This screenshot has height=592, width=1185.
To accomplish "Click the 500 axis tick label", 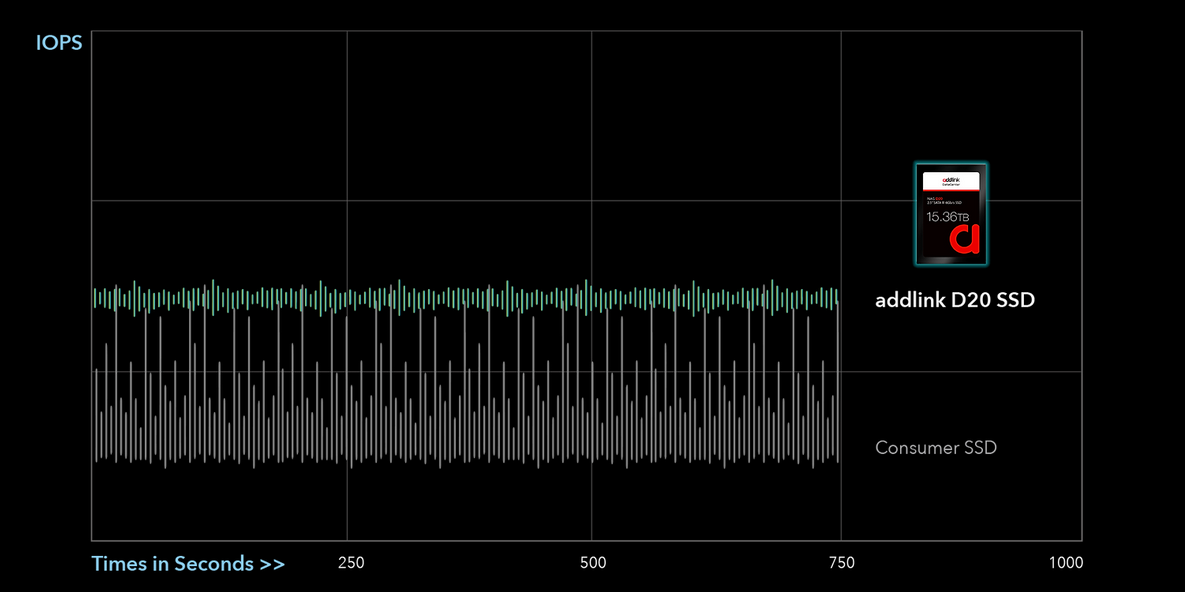I will [592, 563].
